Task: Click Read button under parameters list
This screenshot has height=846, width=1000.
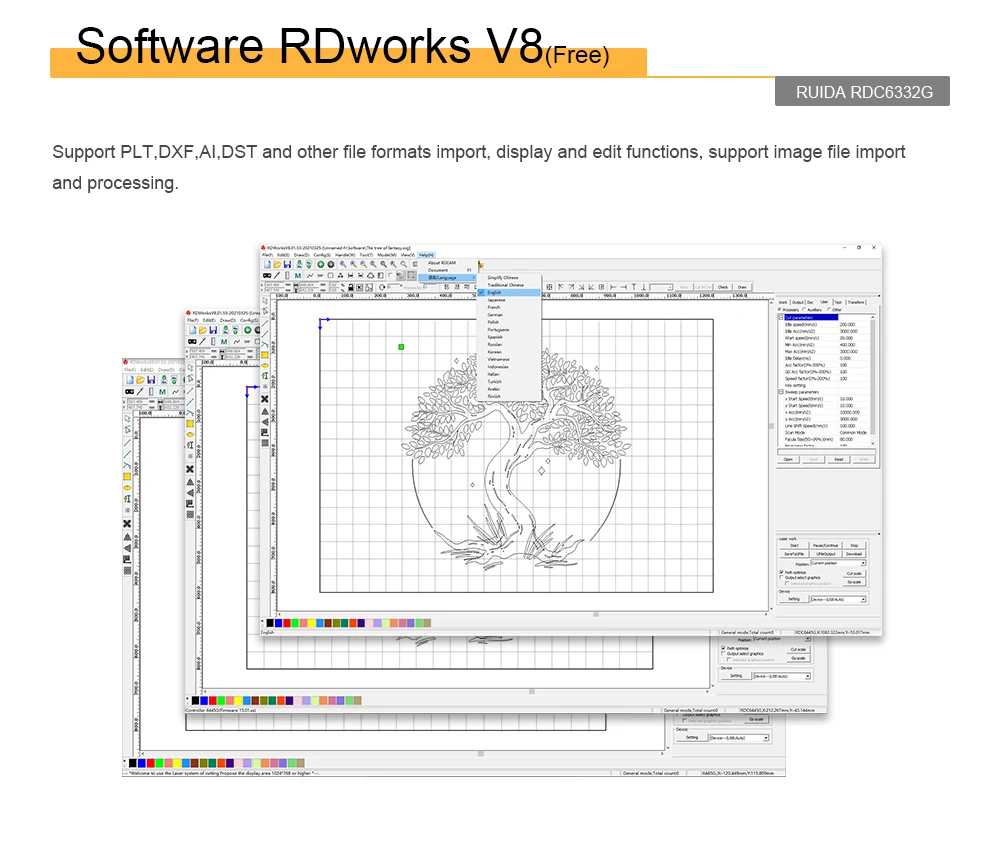Action: (x=839, y=460)
